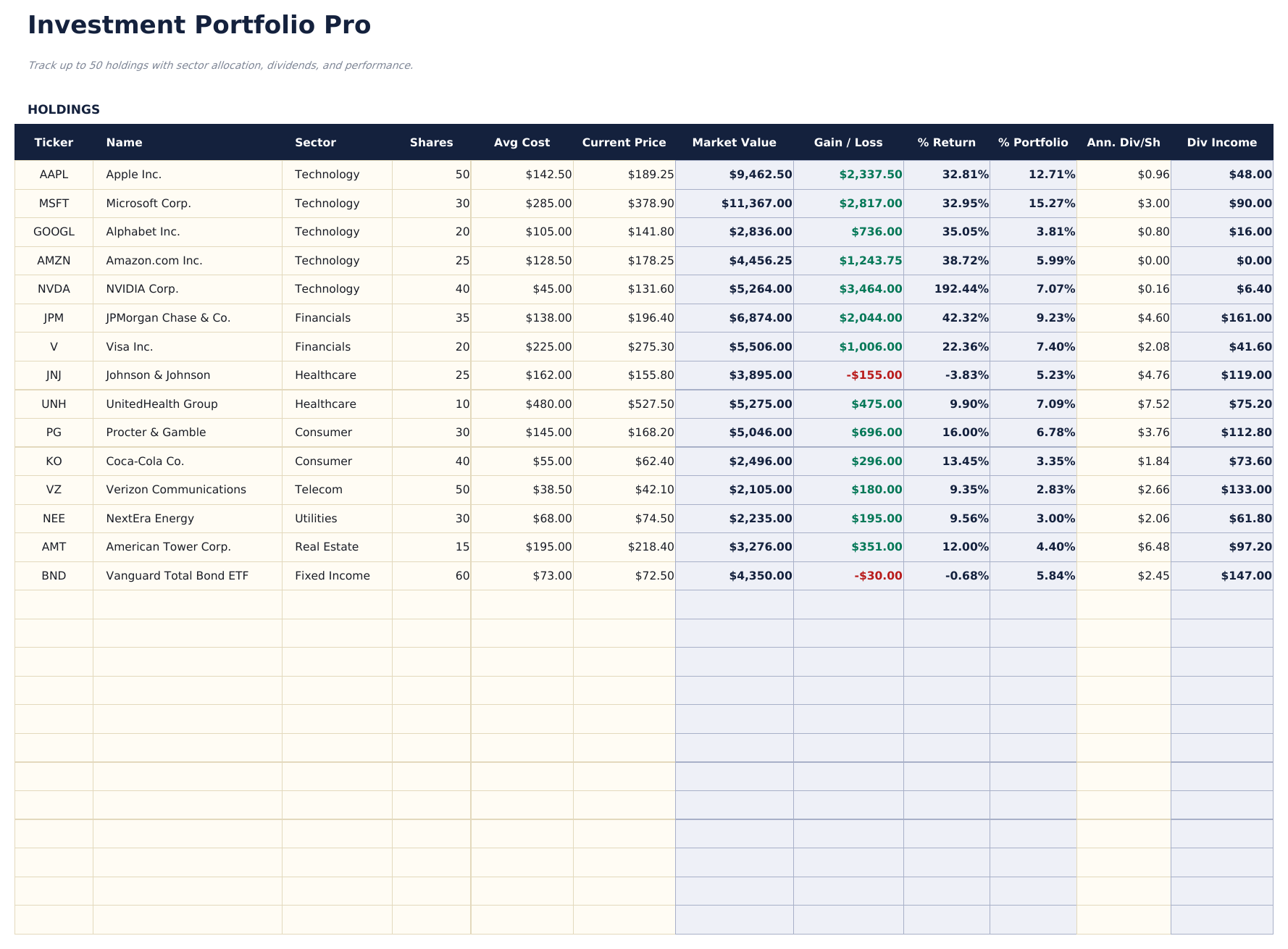
Task: Select the Current Price column header
Action: [x=624, y=142]
